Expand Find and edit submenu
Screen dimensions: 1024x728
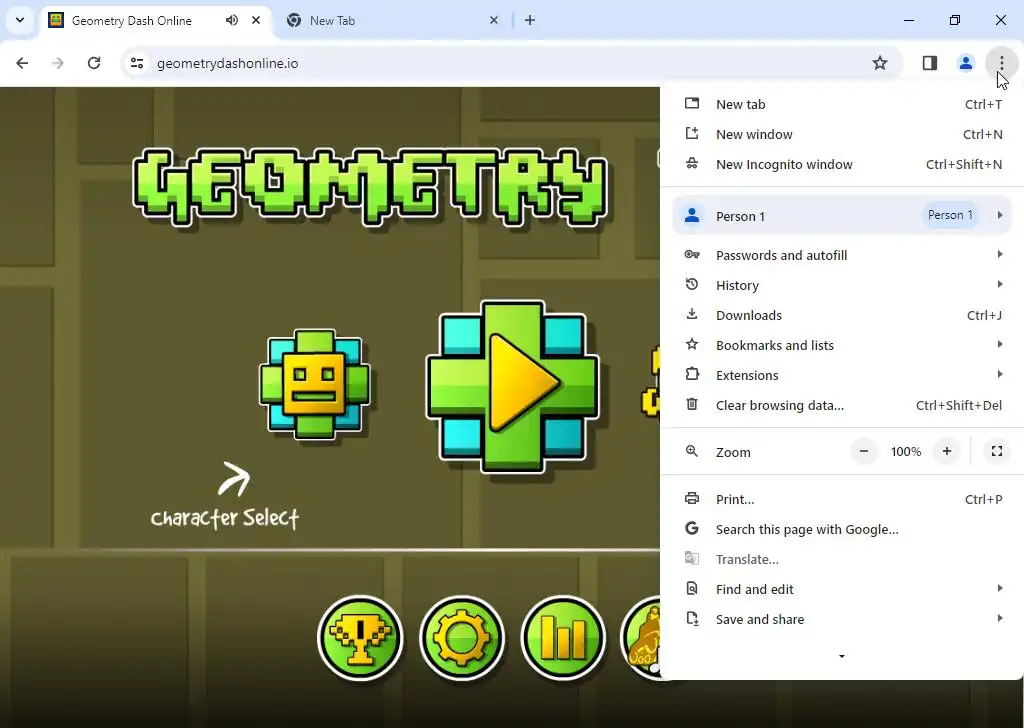(842, 590)
